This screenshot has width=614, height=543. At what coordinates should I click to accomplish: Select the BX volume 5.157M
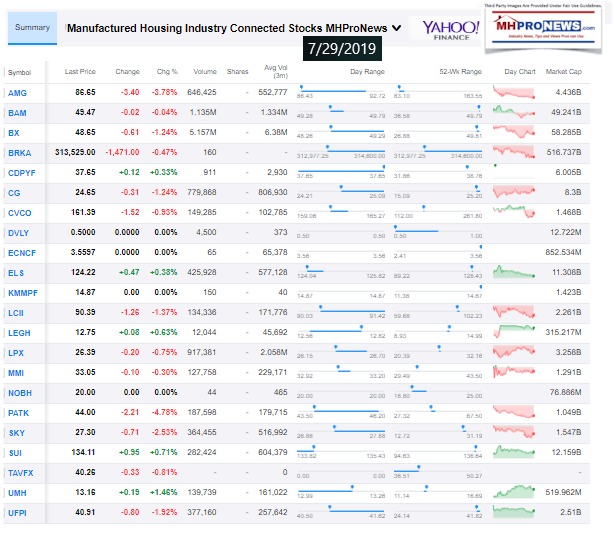203,132
